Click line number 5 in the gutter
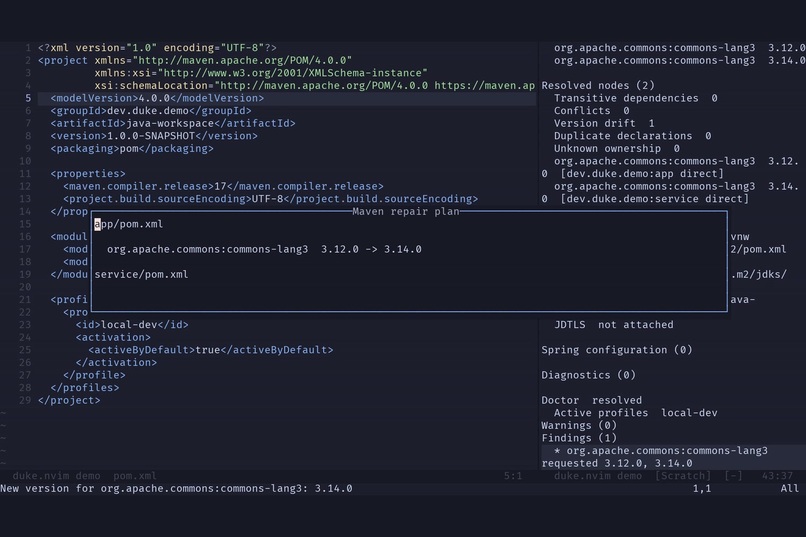806x537 pixels. [28, 98]
